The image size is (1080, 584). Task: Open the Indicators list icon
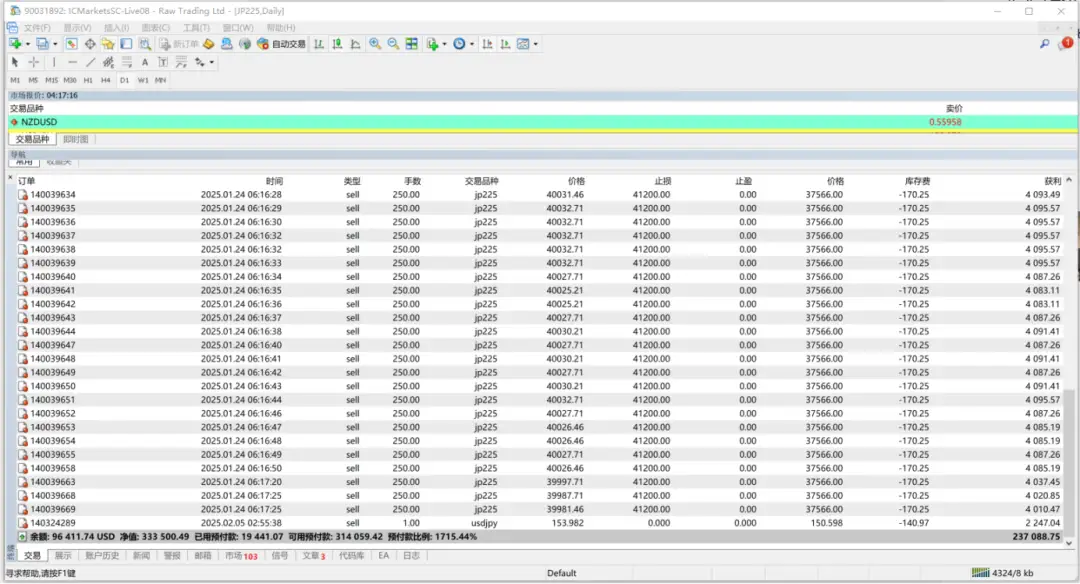coord(432,44)
